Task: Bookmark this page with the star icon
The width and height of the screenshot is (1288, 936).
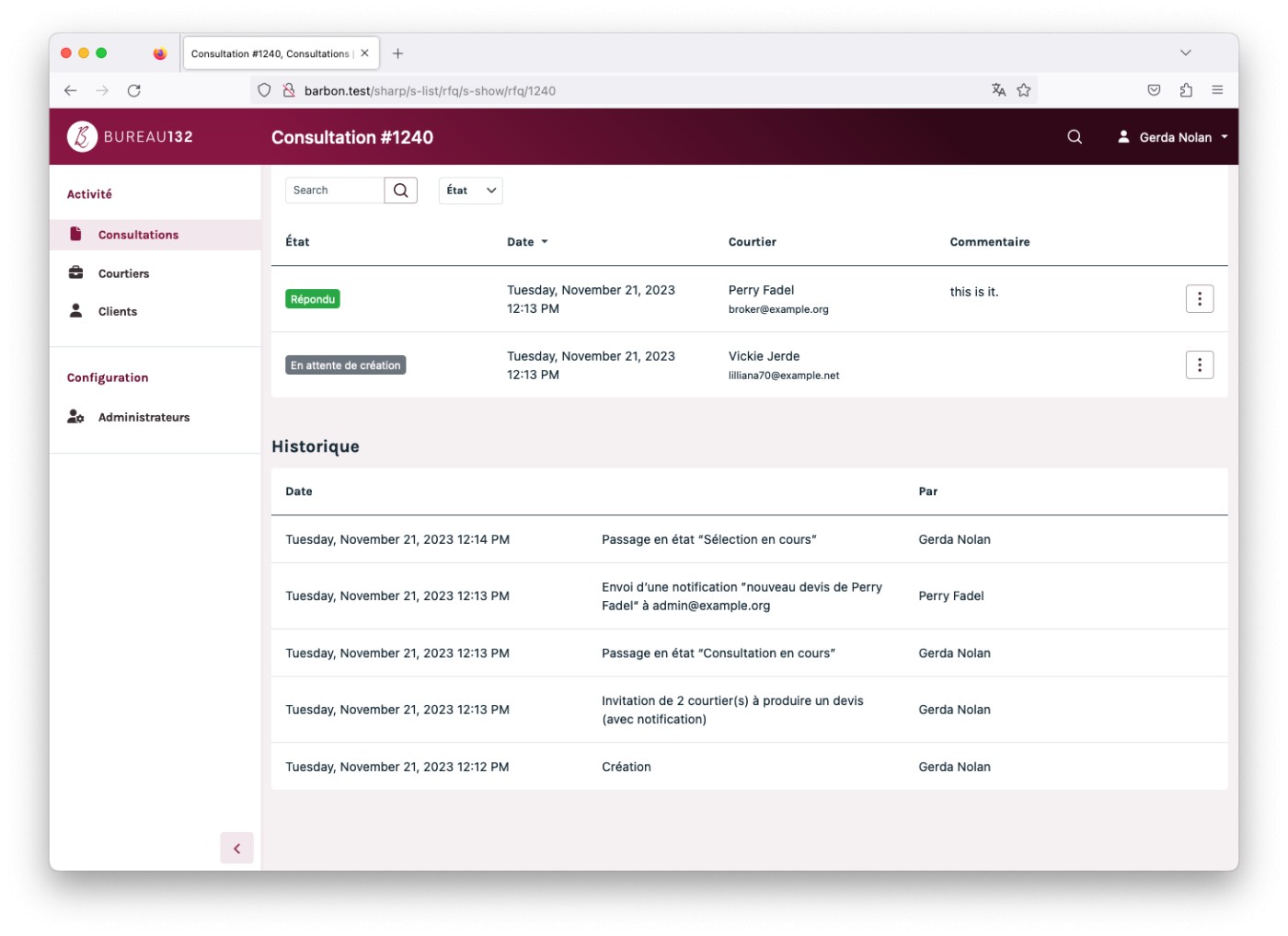Action: tap(1023, 90)
